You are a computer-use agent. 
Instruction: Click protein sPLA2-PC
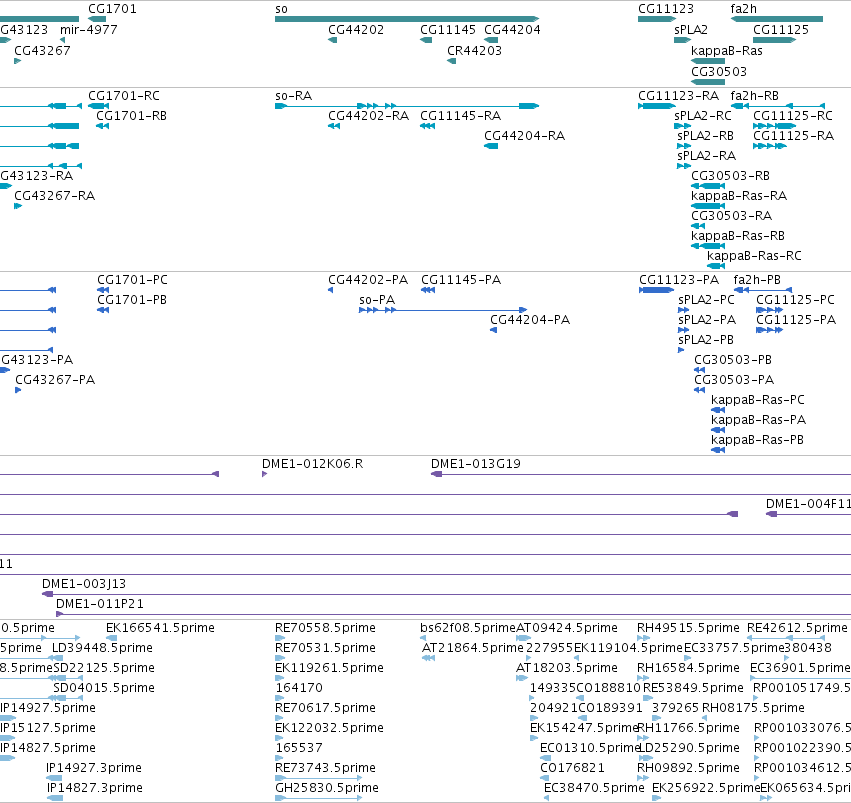coord(706,301)
